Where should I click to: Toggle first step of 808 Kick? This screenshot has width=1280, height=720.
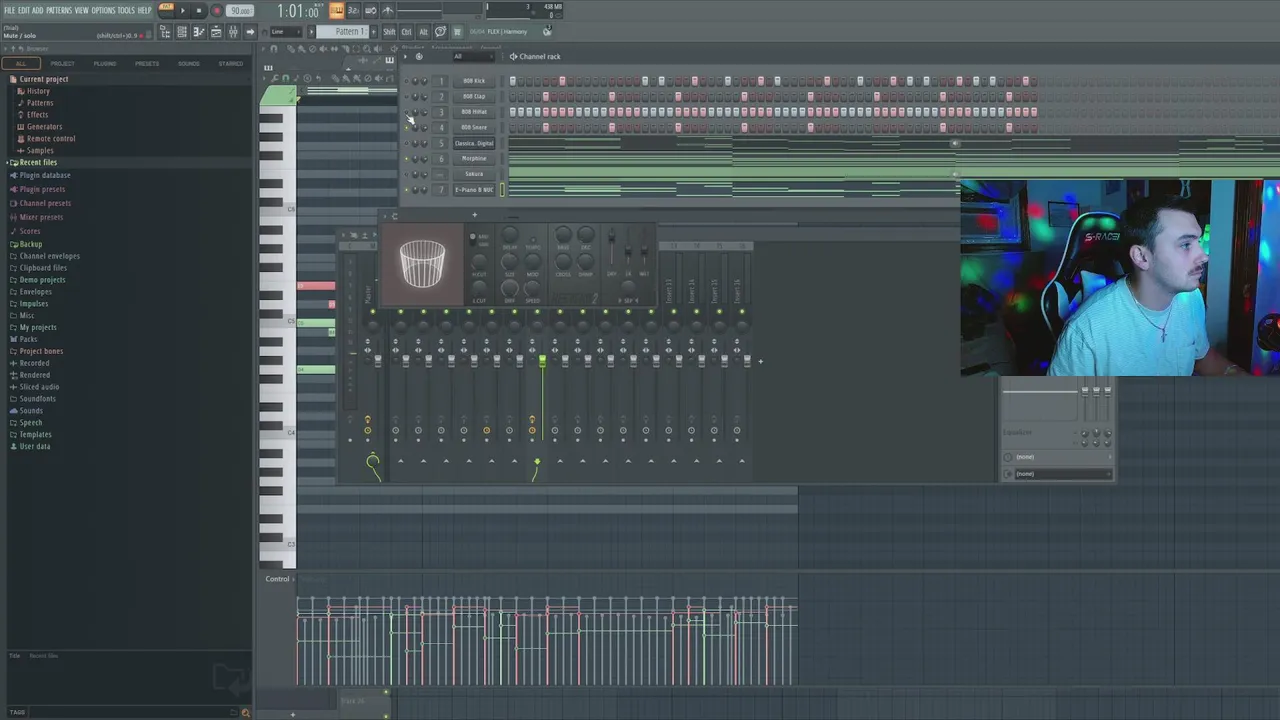(x=513, y=81)
